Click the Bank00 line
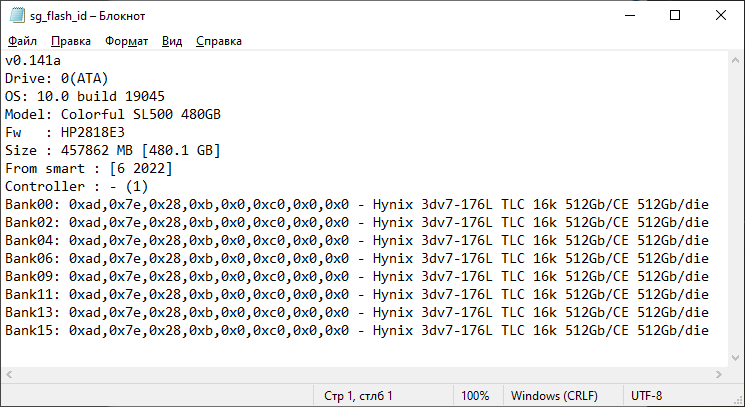The width and height of the screenshot is (745, 407). click(x=357, y=205)
